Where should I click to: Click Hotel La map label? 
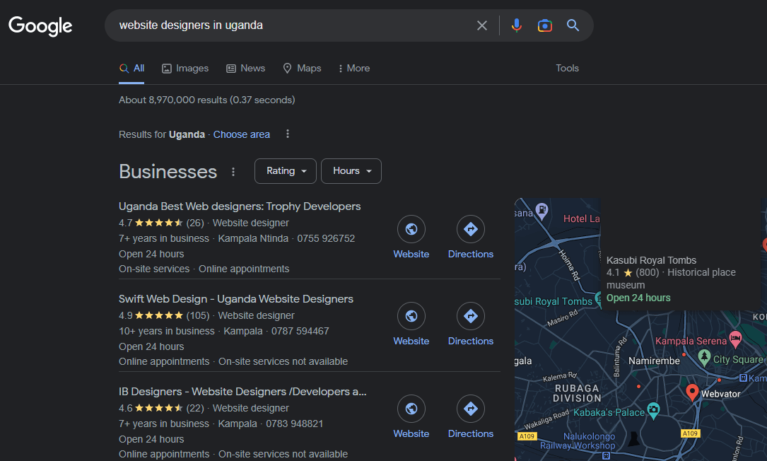coord(581,219)
